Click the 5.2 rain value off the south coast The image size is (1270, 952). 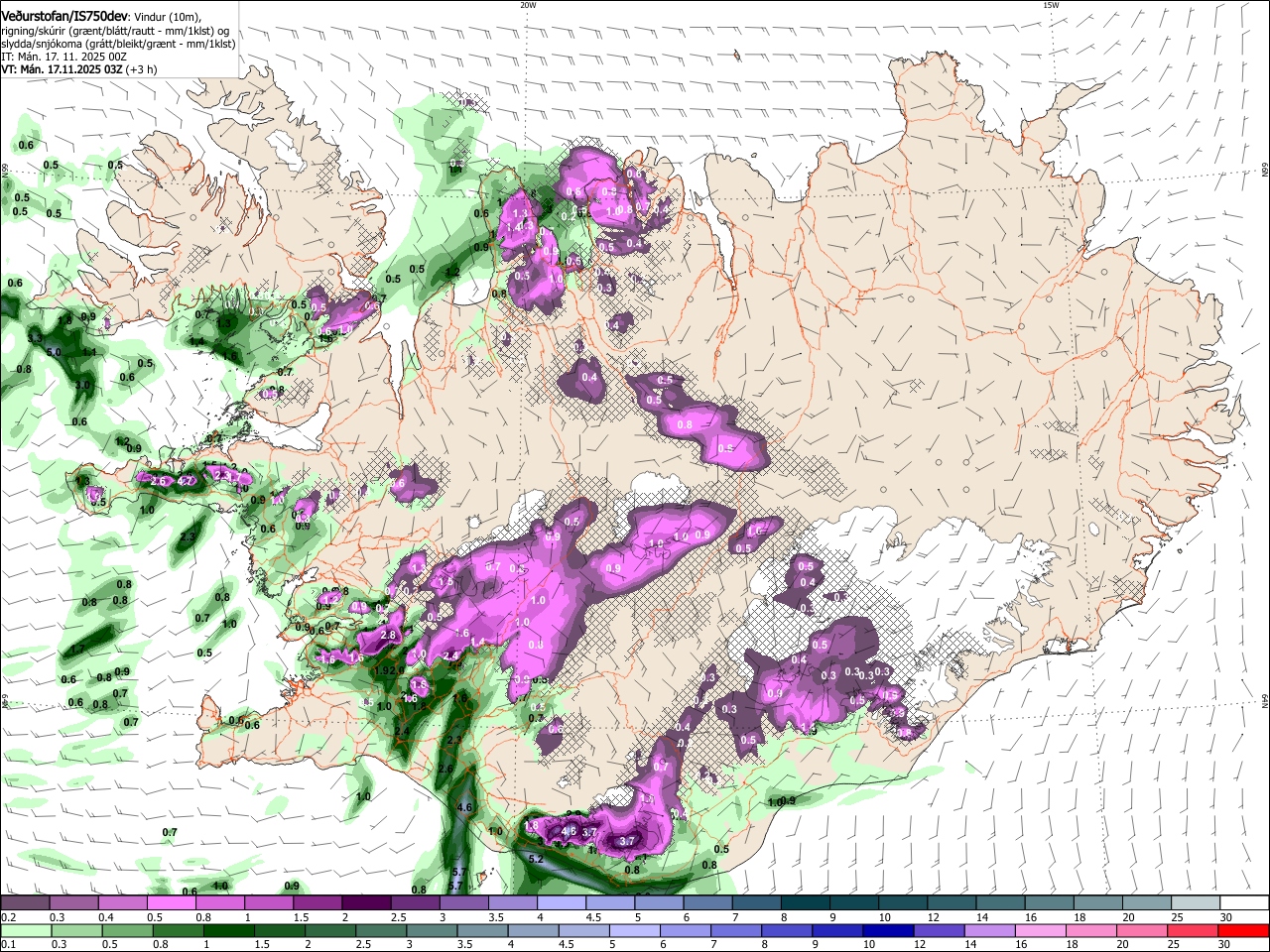coord(537,859)
